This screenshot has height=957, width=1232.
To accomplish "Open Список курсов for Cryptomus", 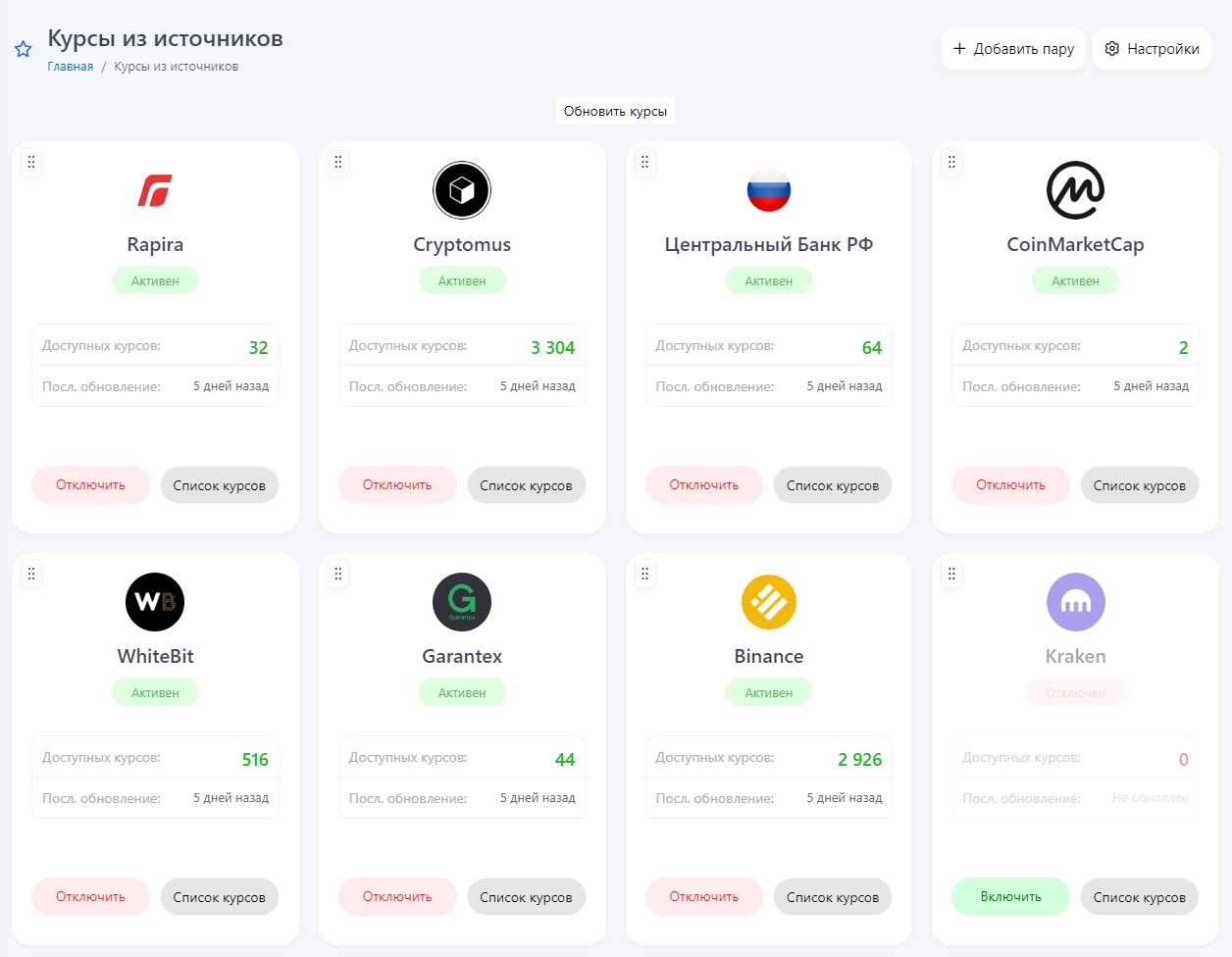I will point(526,485).
